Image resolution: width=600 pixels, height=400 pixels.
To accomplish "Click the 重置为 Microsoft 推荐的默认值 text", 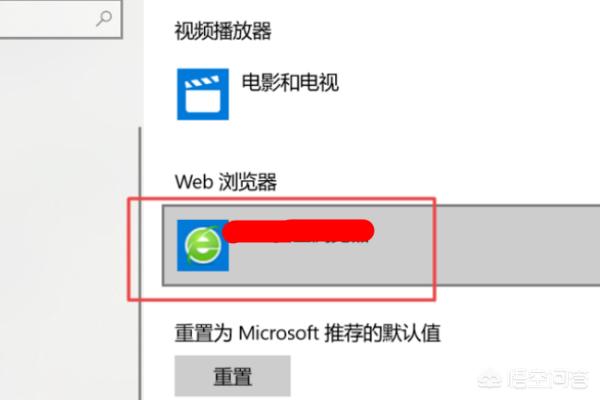I will 308,333.
